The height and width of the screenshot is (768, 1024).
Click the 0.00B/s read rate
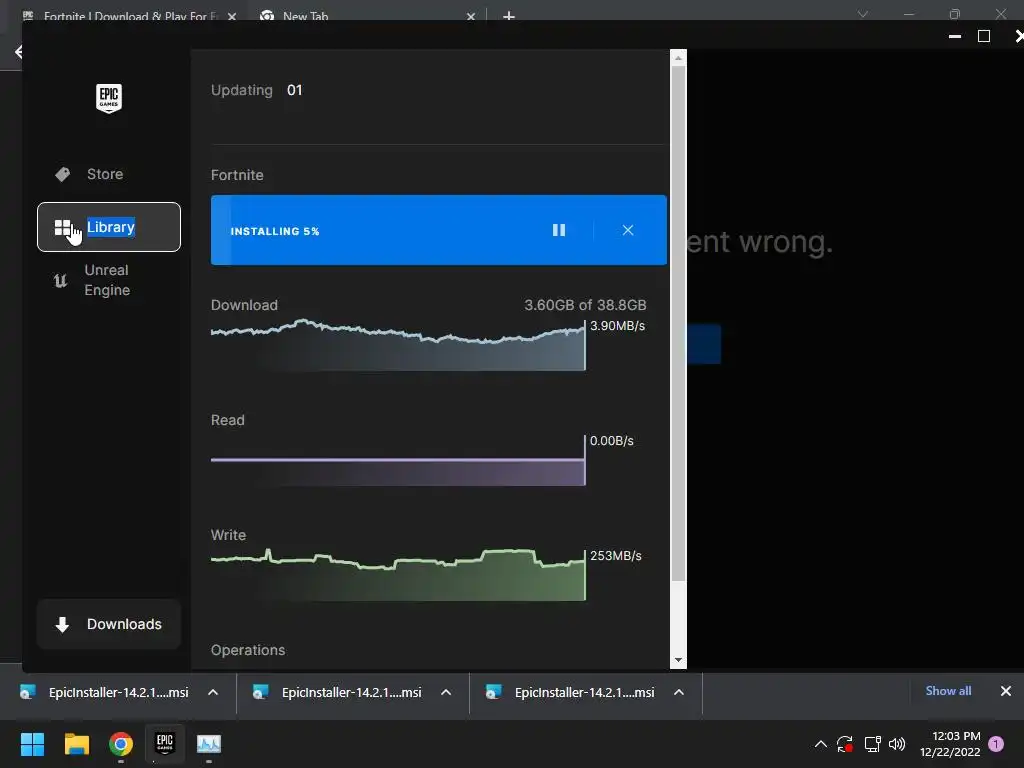pyautogui.click(x=612, y=441)
